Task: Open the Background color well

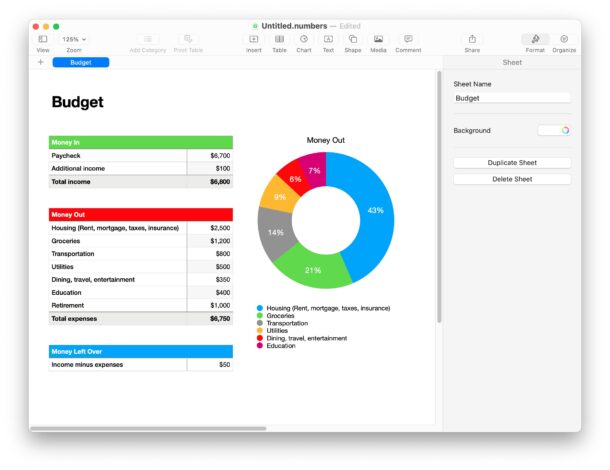Action: (553, 130)
